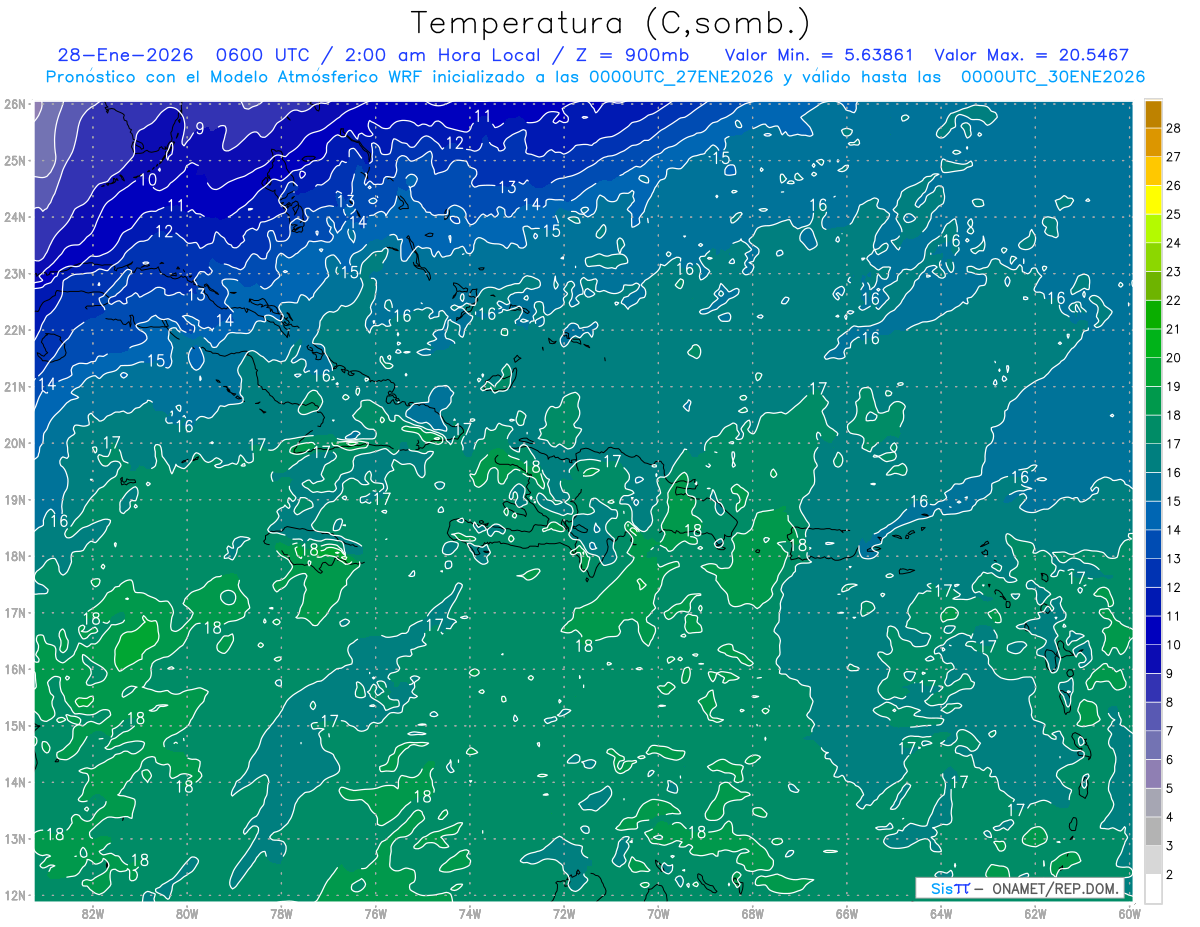Click the color scale label "7"
The height and width of the screenshot is (927, 1200).
tap(1169, 731)
